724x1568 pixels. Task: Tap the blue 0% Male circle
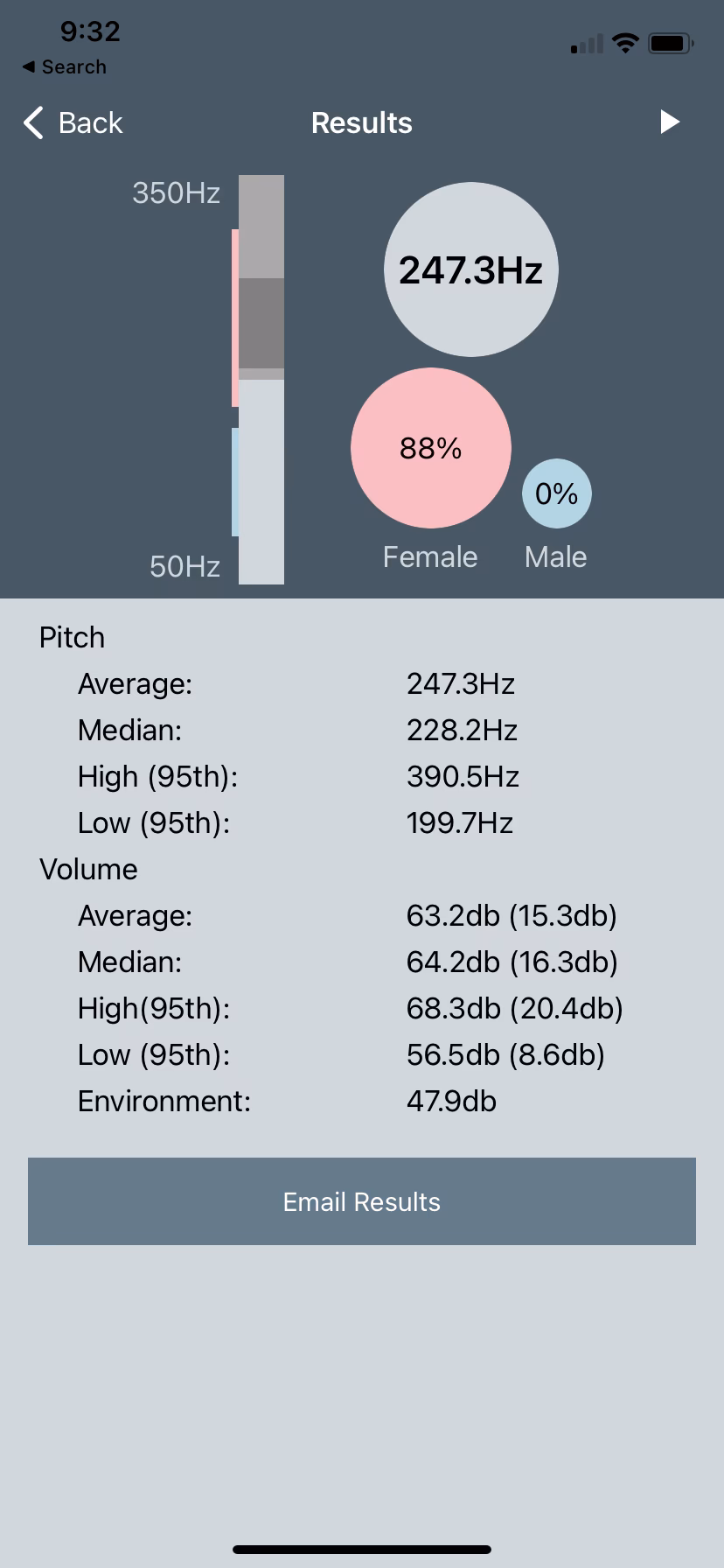[556, 493]
